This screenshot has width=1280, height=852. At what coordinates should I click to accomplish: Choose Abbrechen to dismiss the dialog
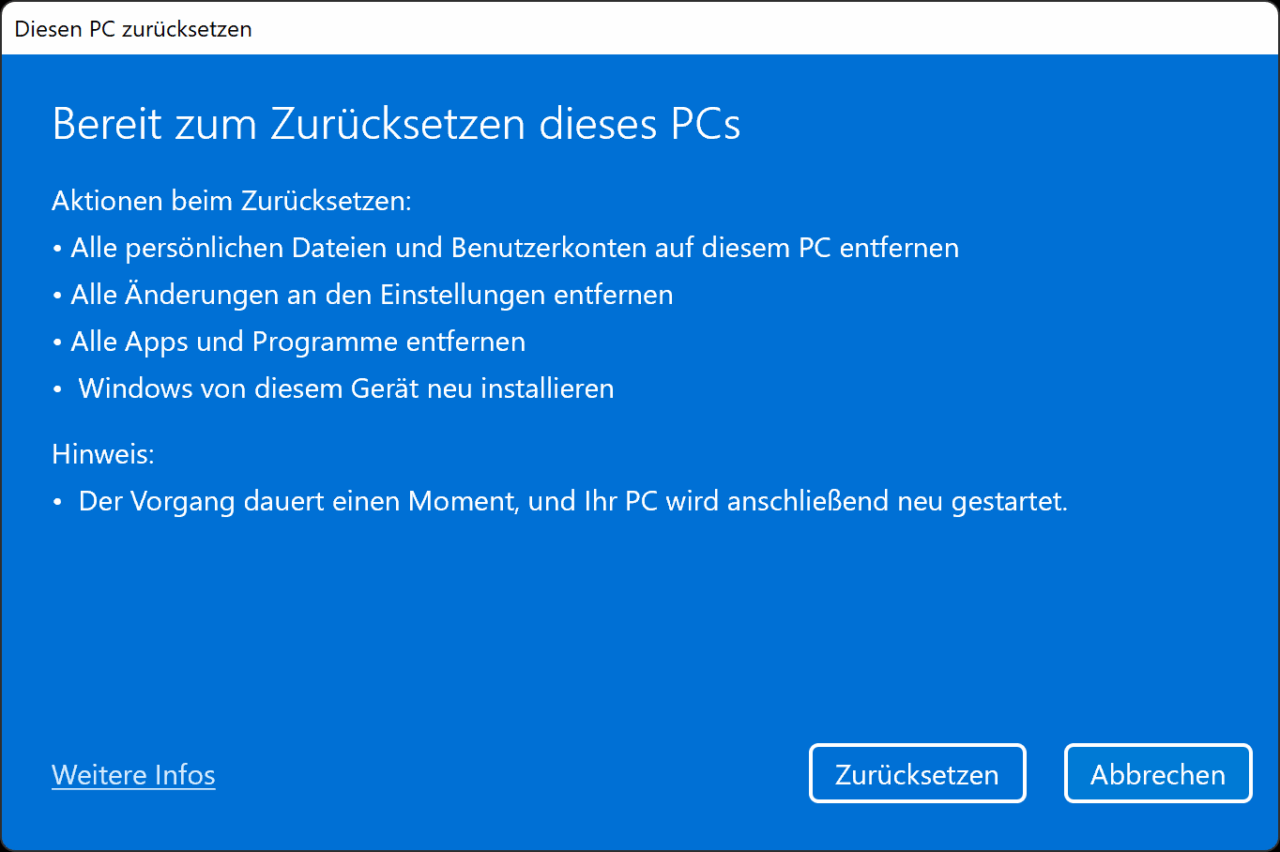[1157, 773]
